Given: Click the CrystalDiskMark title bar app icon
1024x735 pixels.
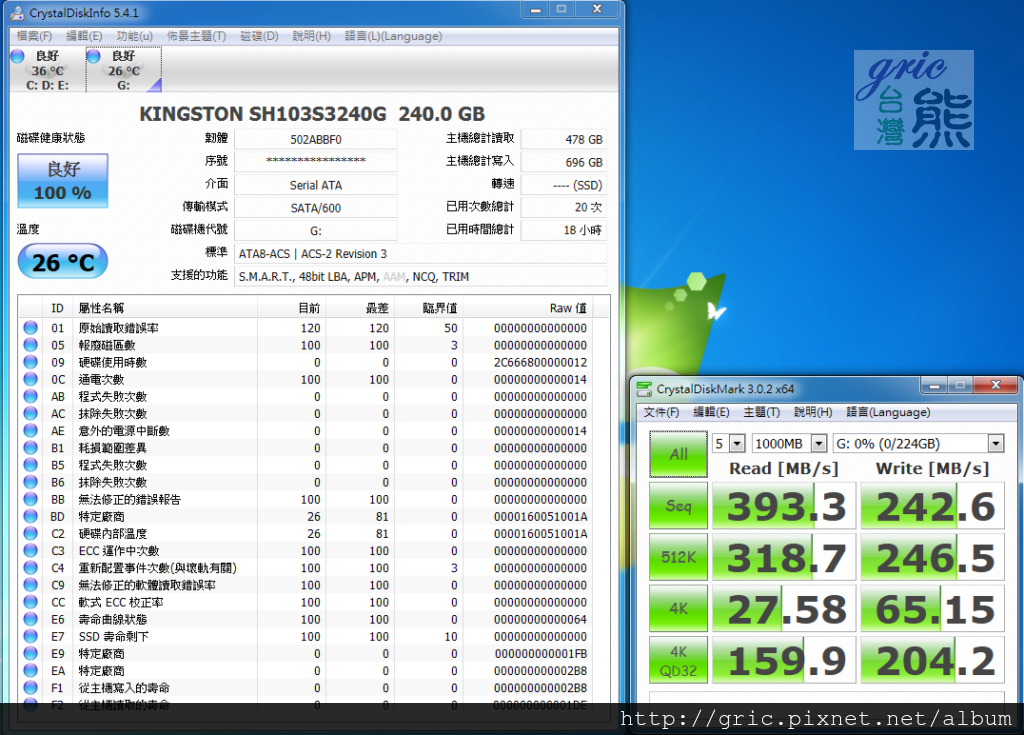Looking at the screenshot, I should coord(645,389).
